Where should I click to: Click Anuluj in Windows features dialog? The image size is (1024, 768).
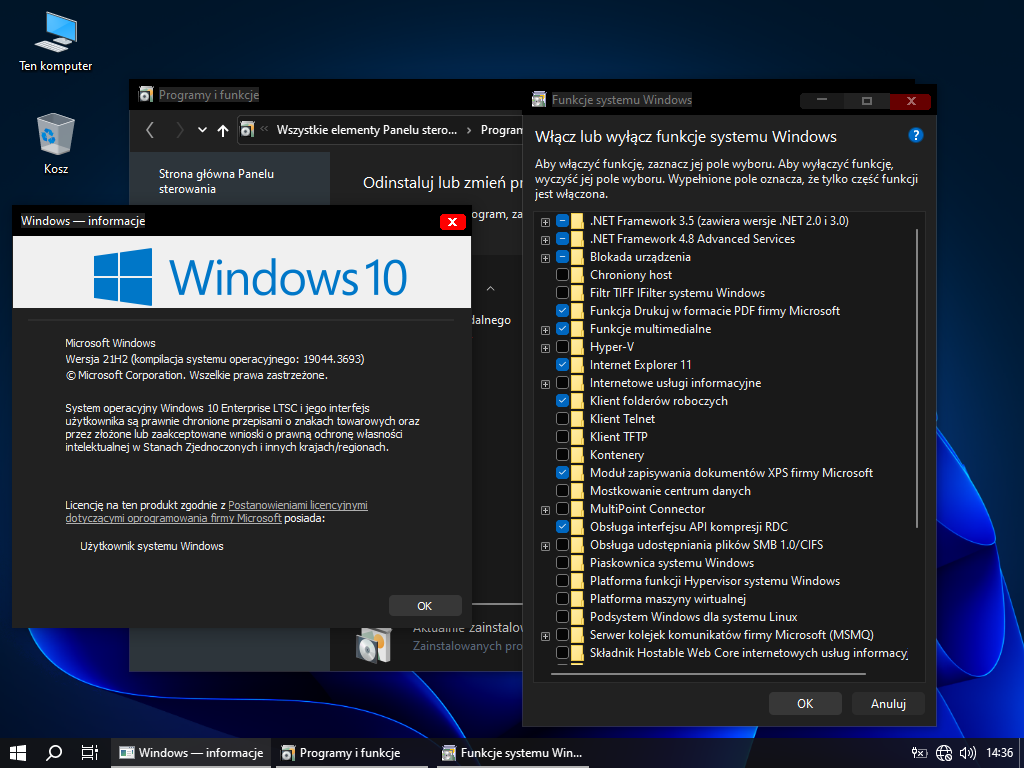[887, 703]
